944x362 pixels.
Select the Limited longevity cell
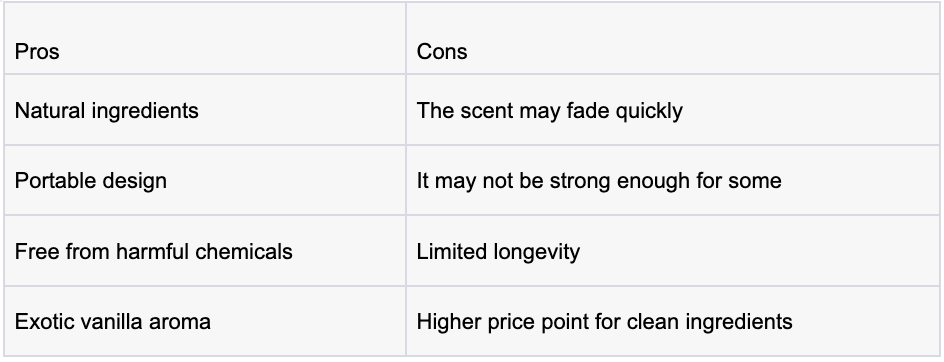(x=672, y=251)
